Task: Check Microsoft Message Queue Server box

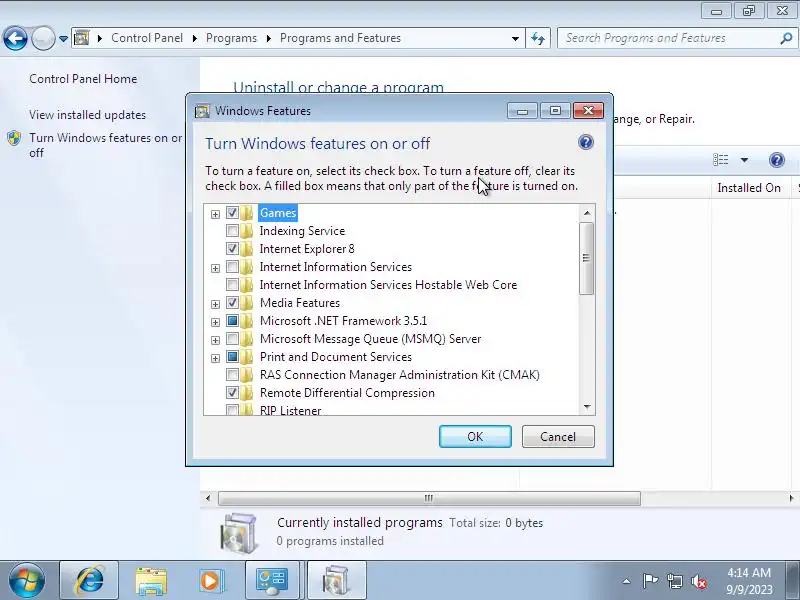Action: pyautogui.click(x=232, y=339)
